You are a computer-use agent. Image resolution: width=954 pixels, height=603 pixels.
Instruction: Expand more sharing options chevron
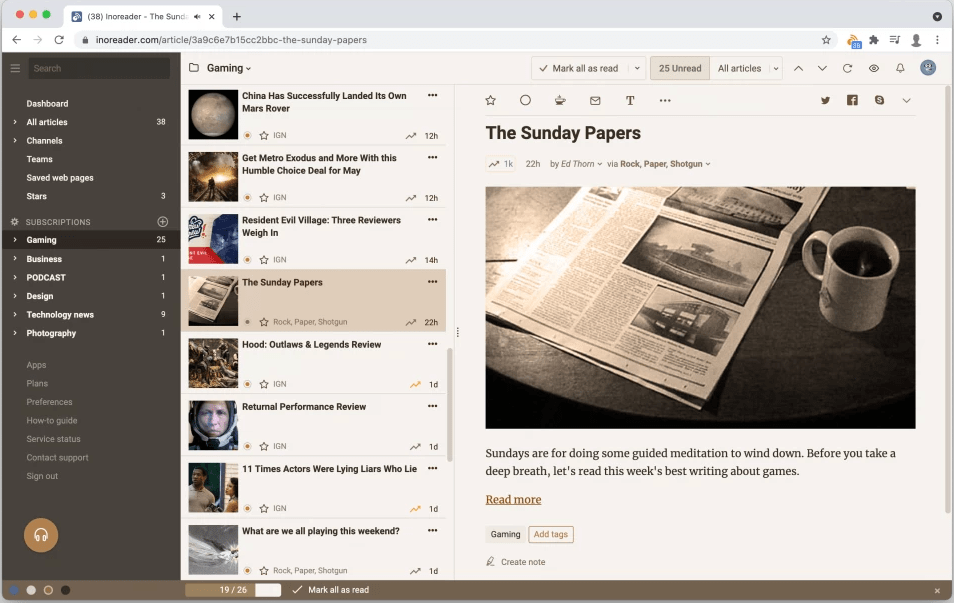907,100
